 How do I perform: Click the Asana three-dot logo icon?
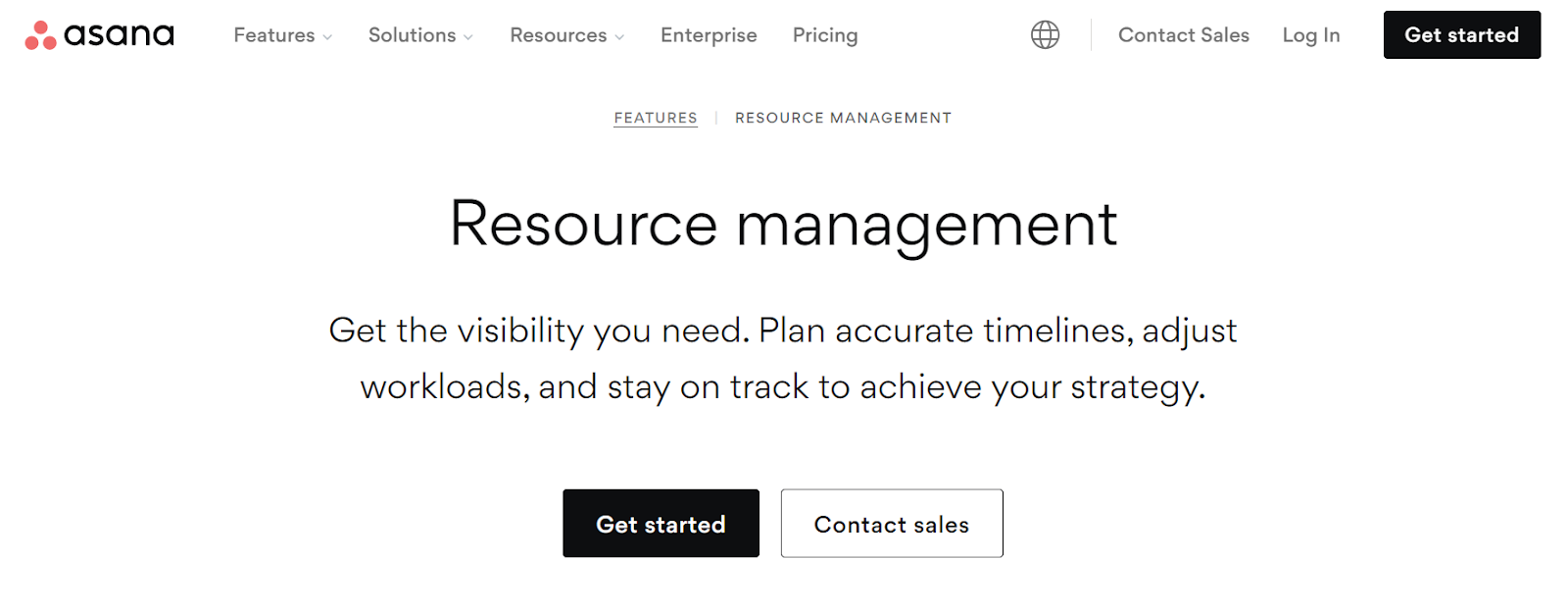40,35
